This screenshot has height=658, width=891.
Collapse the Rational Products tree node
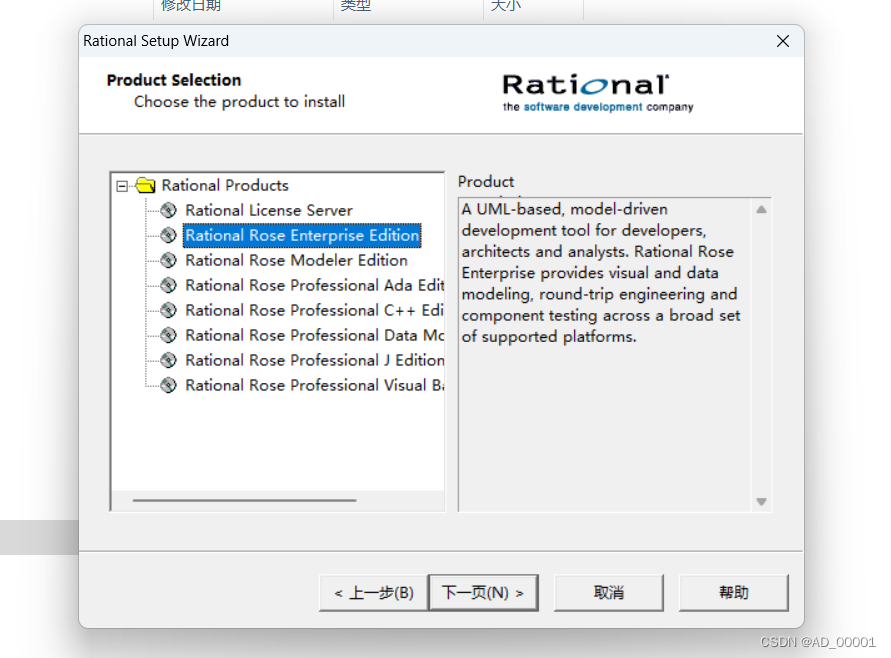coord(122,185)
